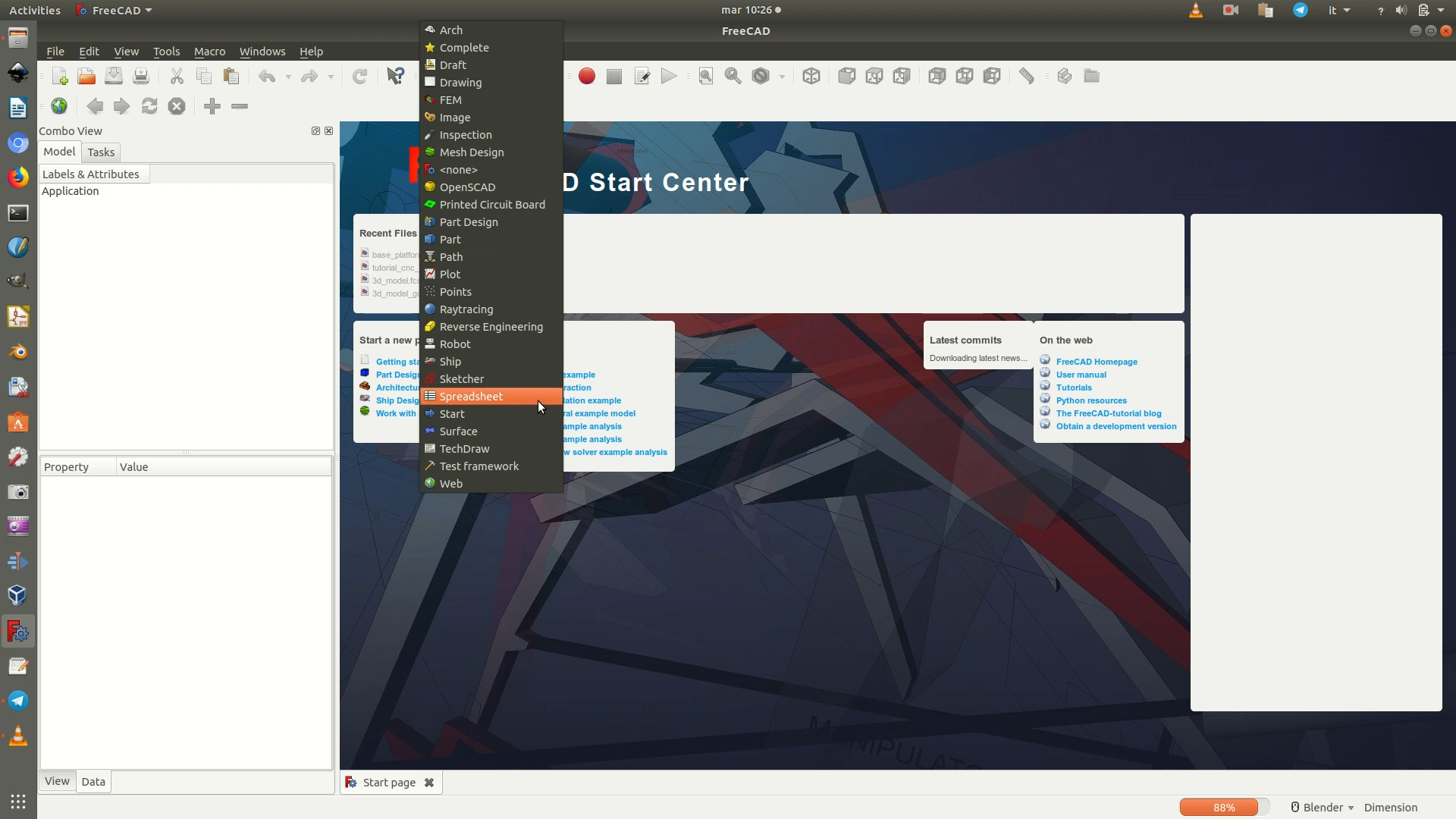1456x819 pixels.
Task: Open the File menu
Action: (55, 52)
